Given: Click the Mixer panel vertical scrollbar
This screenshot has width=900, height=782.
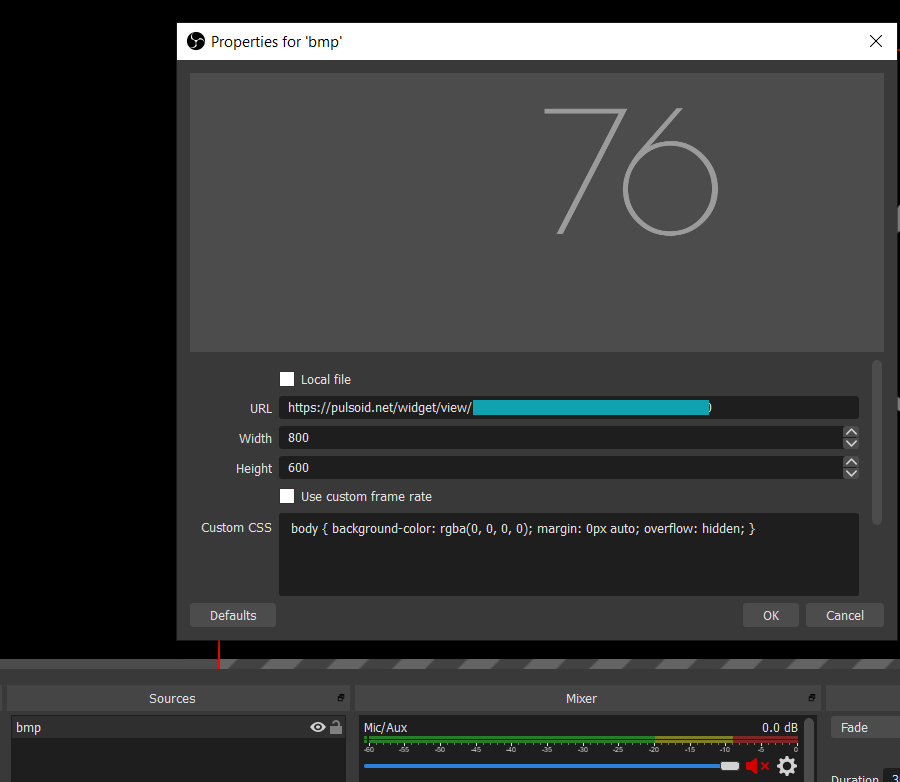Looking at the screenshot, I should pyautogui.click(x=810, y=749).
